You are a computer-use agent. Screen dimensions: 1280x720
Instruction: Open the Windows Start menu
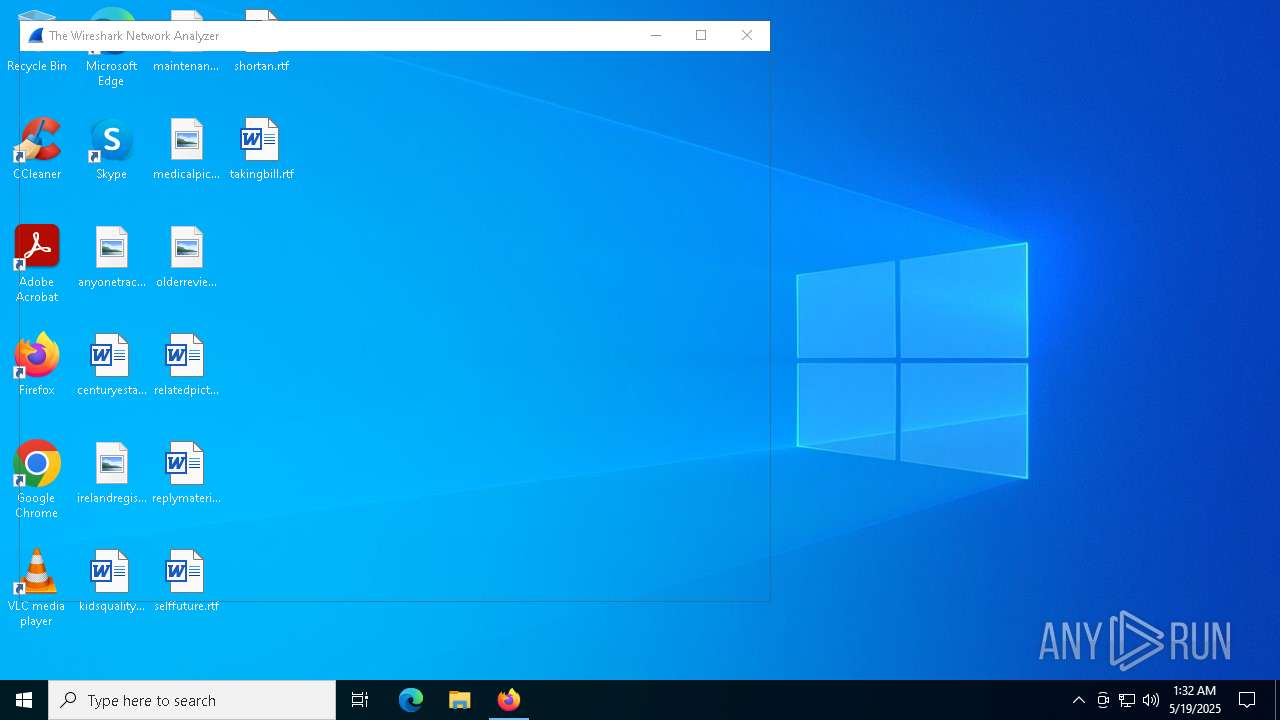coord(24,700)
